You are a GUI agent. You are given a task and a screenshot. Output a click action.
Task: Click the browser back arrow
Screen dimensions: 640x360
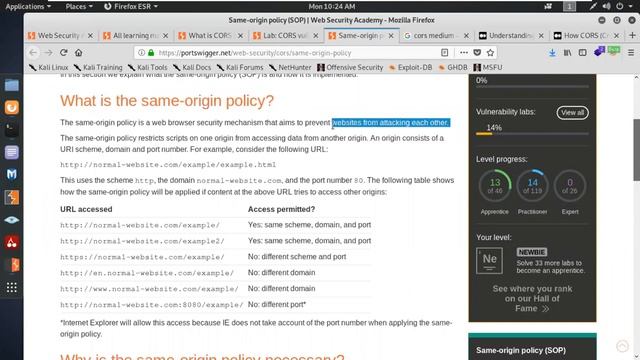click(x=33, y=53)
